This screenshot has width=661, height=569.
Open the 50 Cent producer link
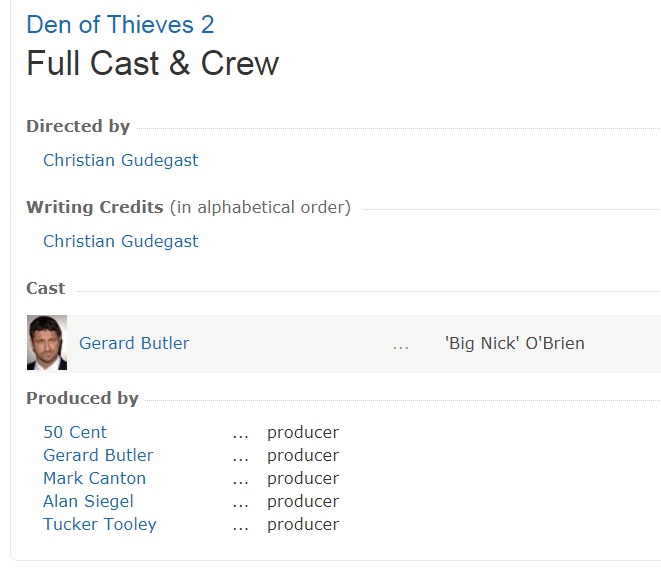point(75,432)
